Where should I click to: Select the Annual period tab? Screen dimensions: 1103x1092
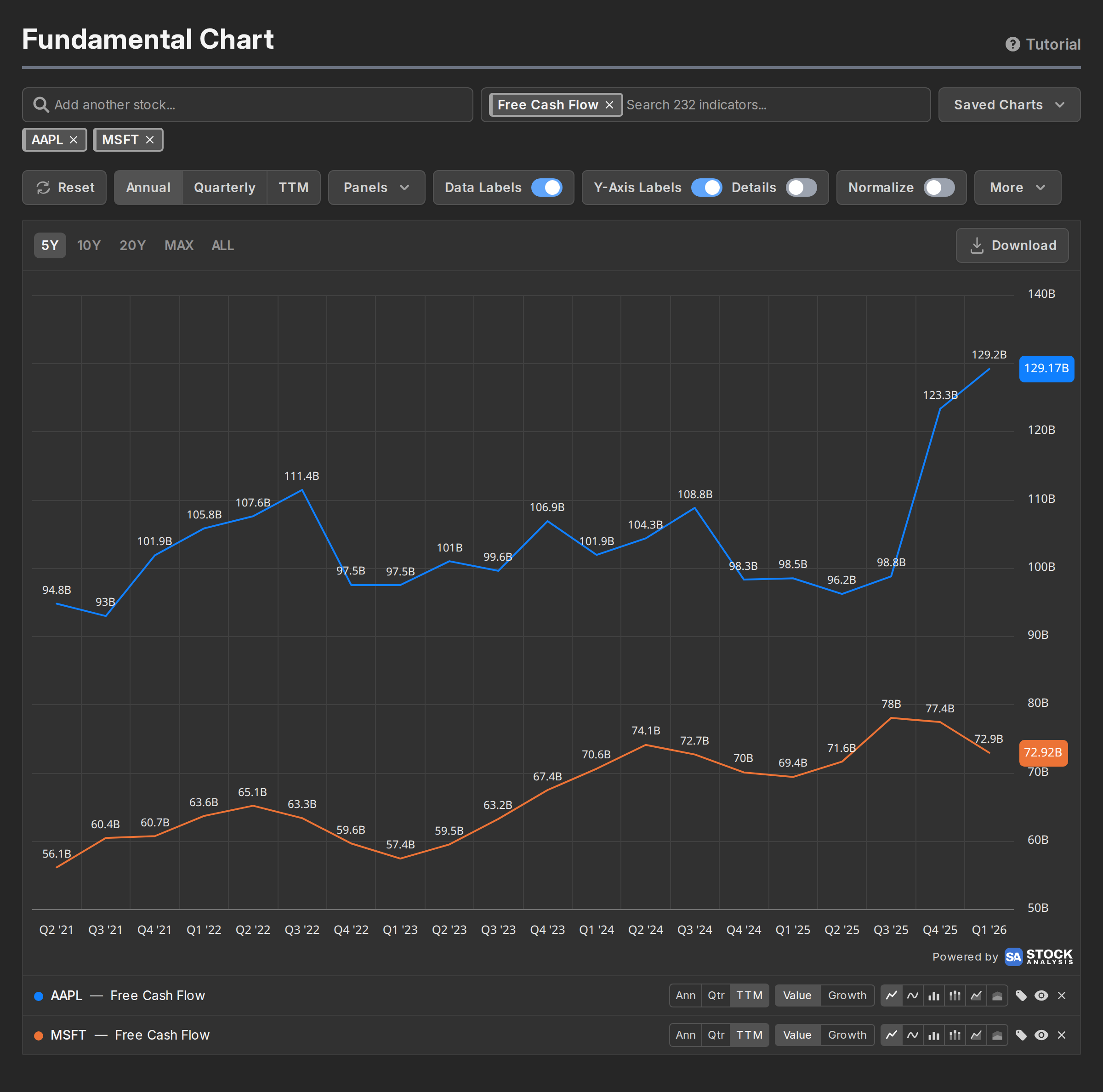(148, 188)
